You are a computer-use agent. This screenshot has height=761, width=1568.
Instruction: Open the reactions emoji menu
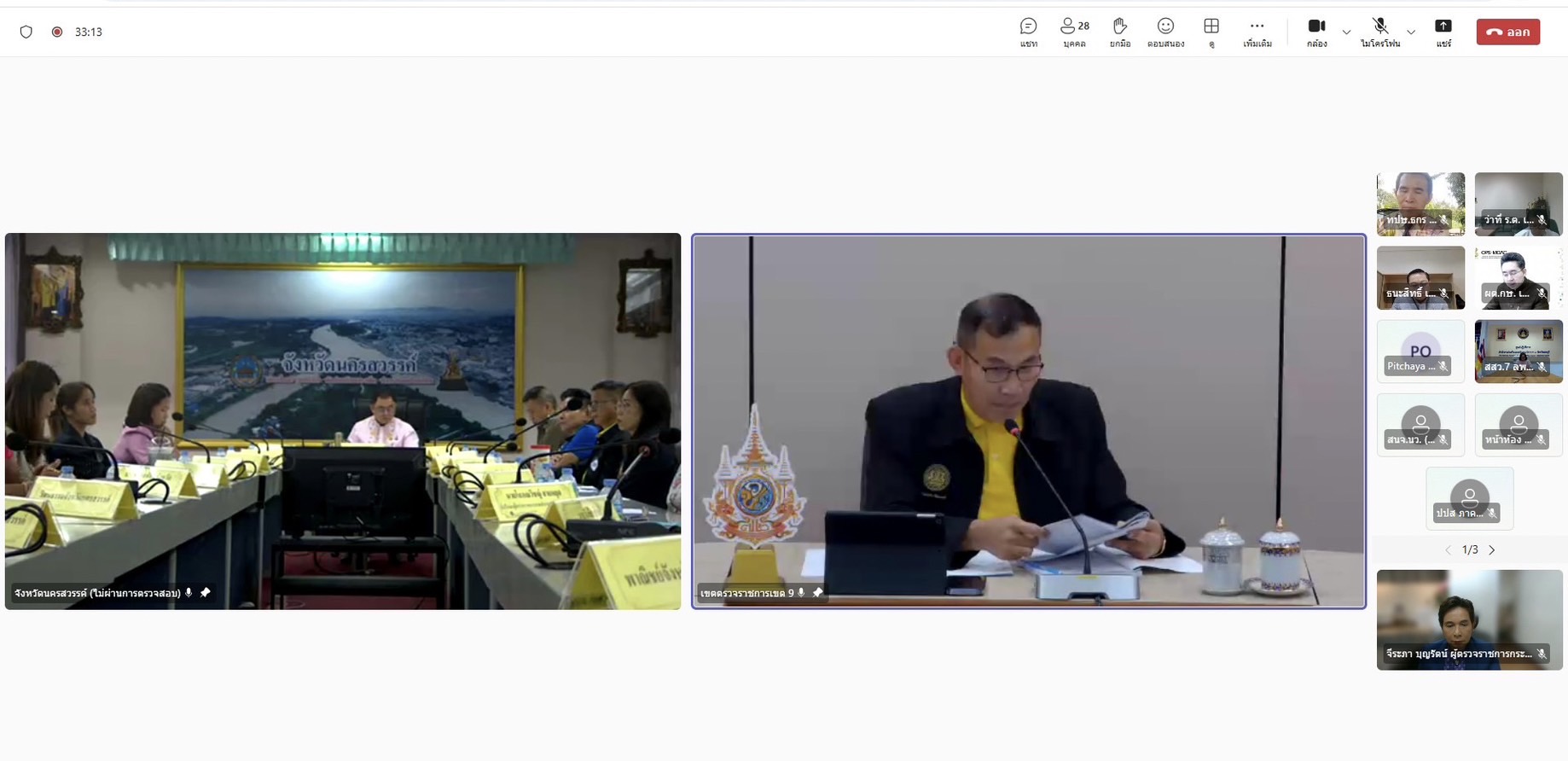1165,32
